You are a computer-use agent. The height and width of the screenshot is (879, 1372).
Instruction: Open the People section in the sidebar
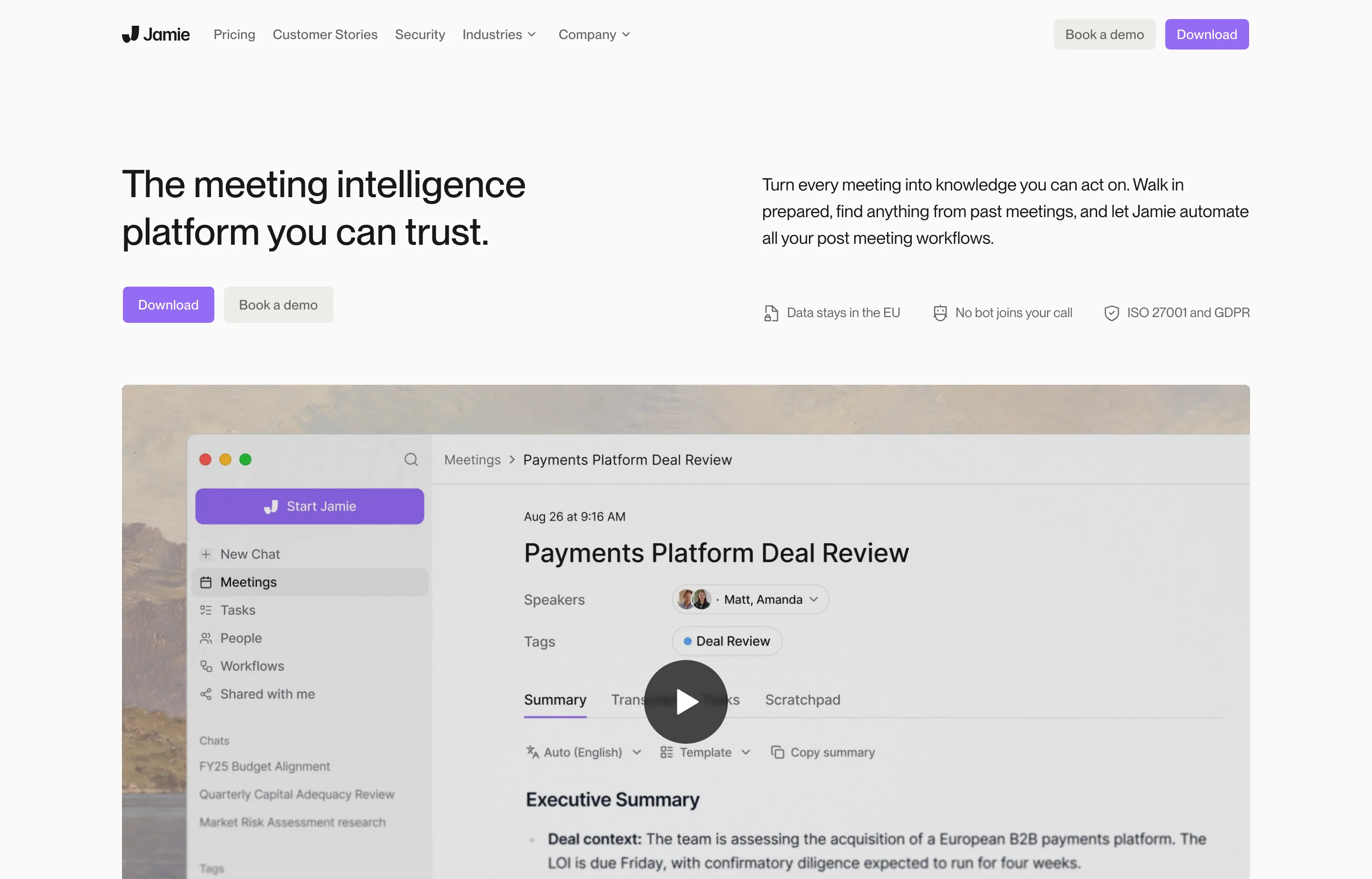coord(310,638)
